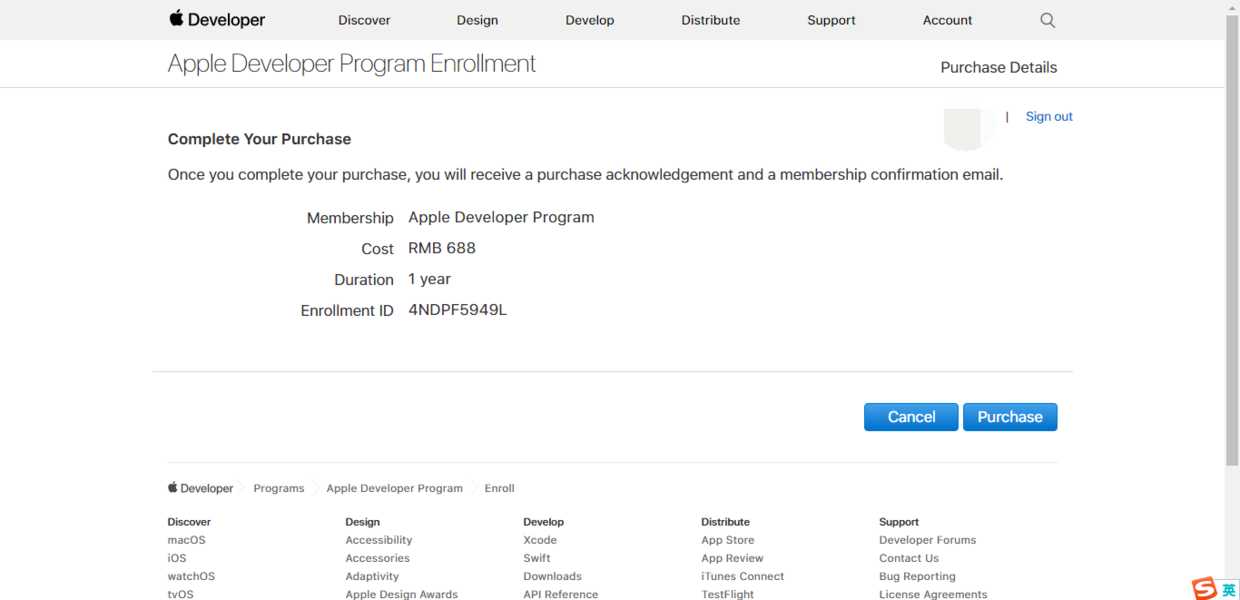Click the duration value 1 year
Viewport: 1240px width, 600px height.
tap(430, 279)
